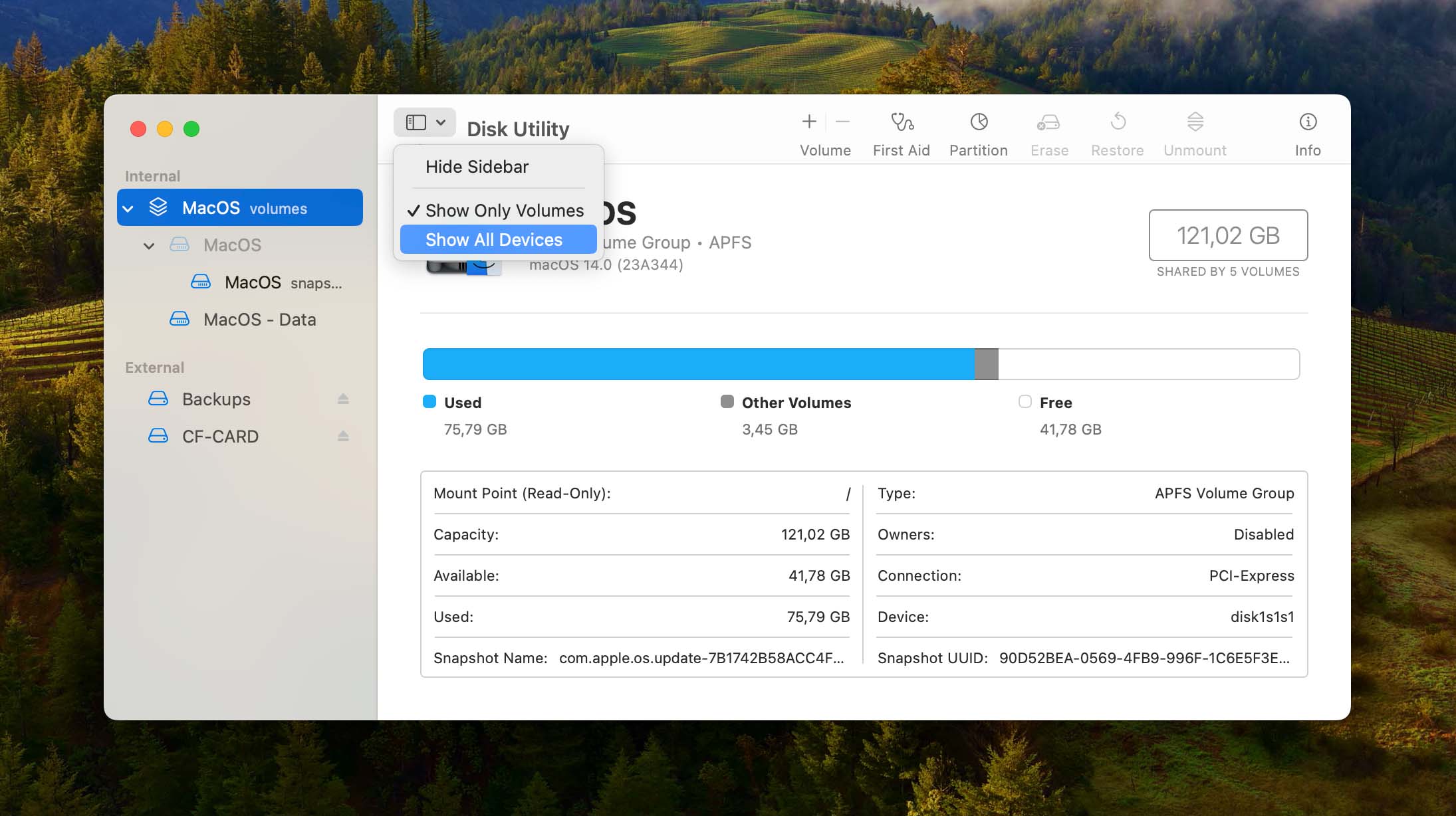Click the PCI-Express connection value
The width and height of the screenshot is (1456, 816).
coord(1251,575)
